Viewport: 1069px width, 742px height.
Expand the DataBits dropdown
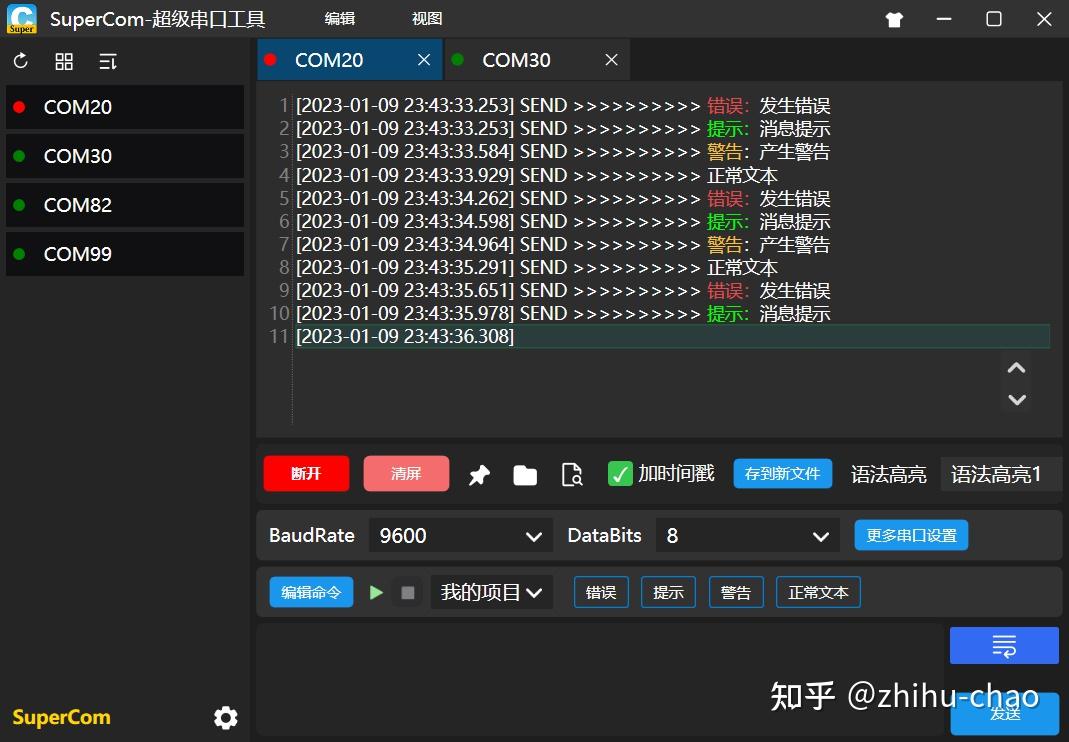(747, 535)
